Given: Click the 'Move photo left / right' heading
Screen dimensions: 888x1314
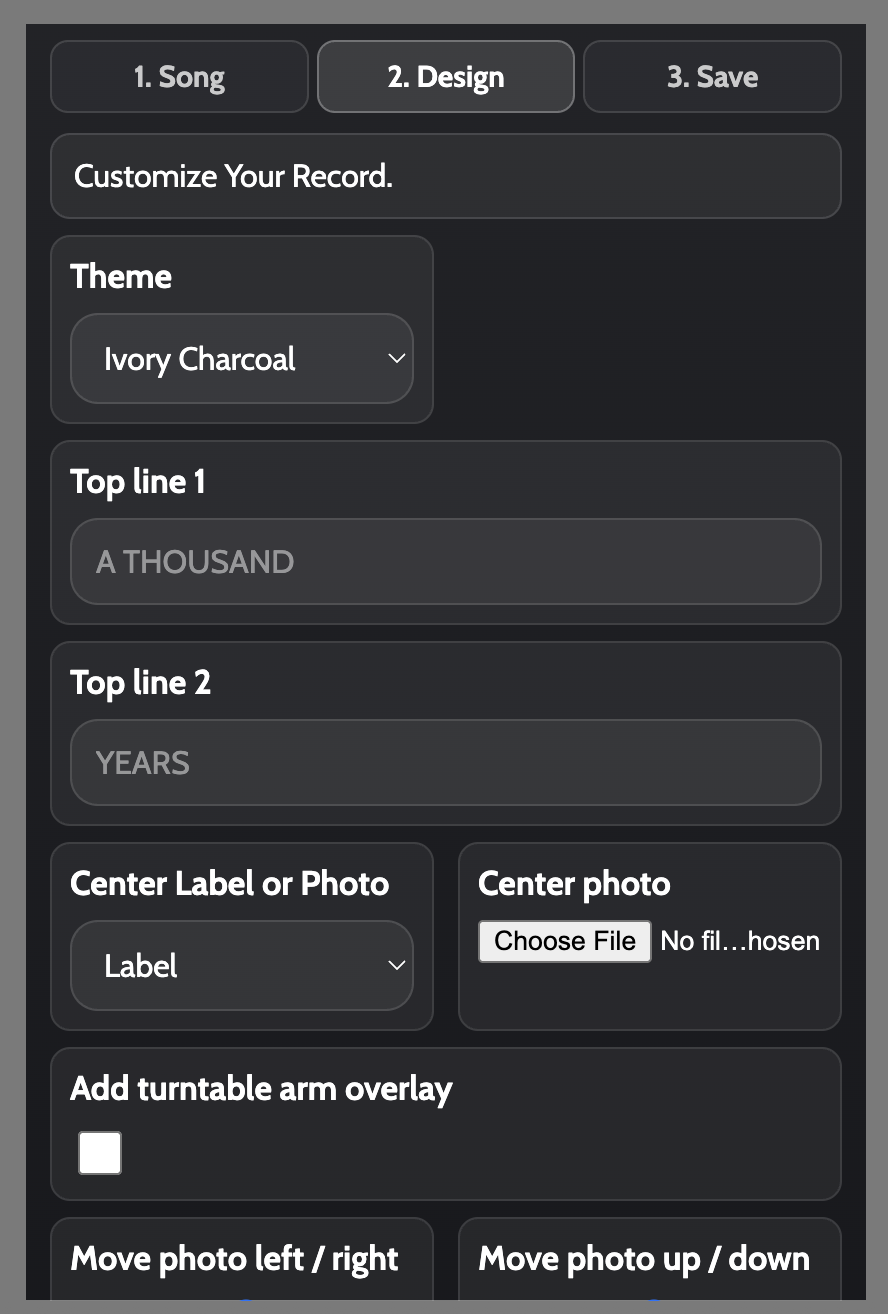Looking at the screenshot, I should (x=235, y=1259).
